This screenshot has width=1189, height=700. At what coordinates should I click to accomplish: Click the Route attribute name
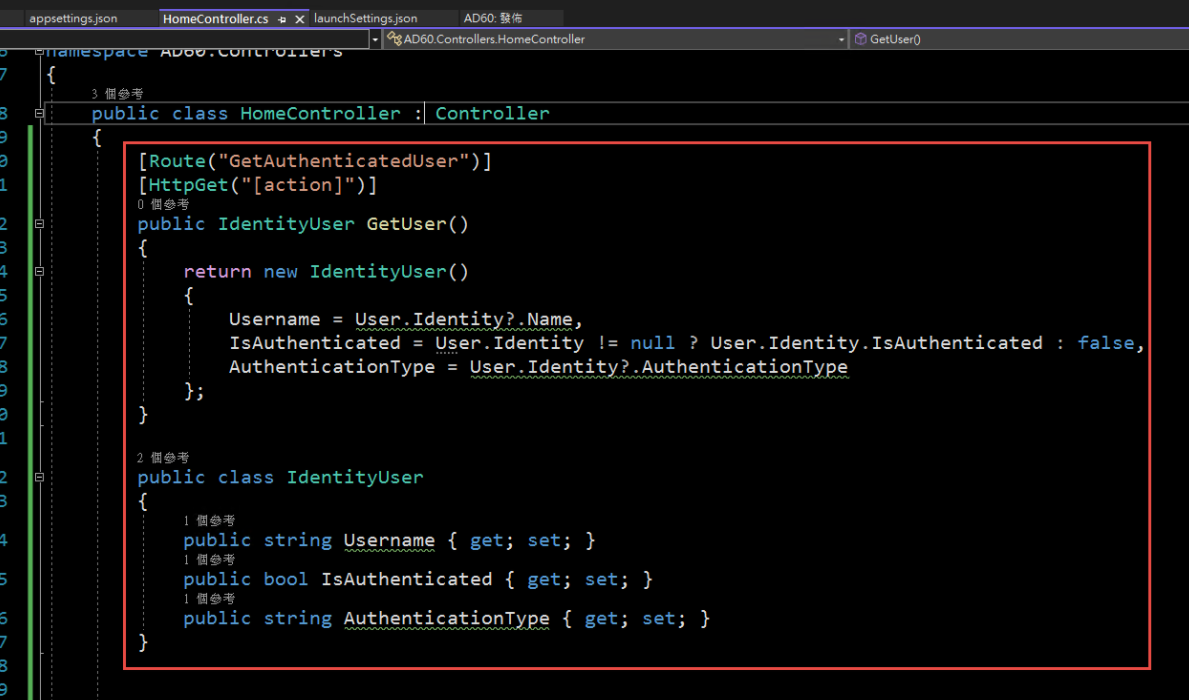click(177, 162)
